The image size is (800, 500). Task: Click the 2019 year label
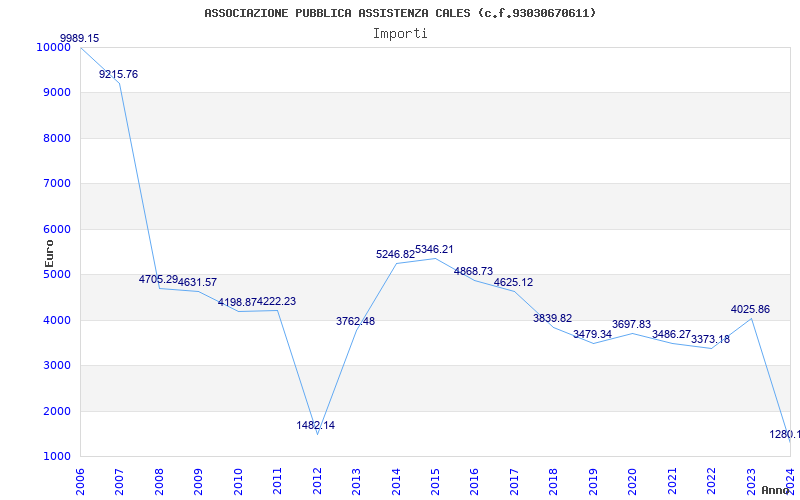(593, 481)
